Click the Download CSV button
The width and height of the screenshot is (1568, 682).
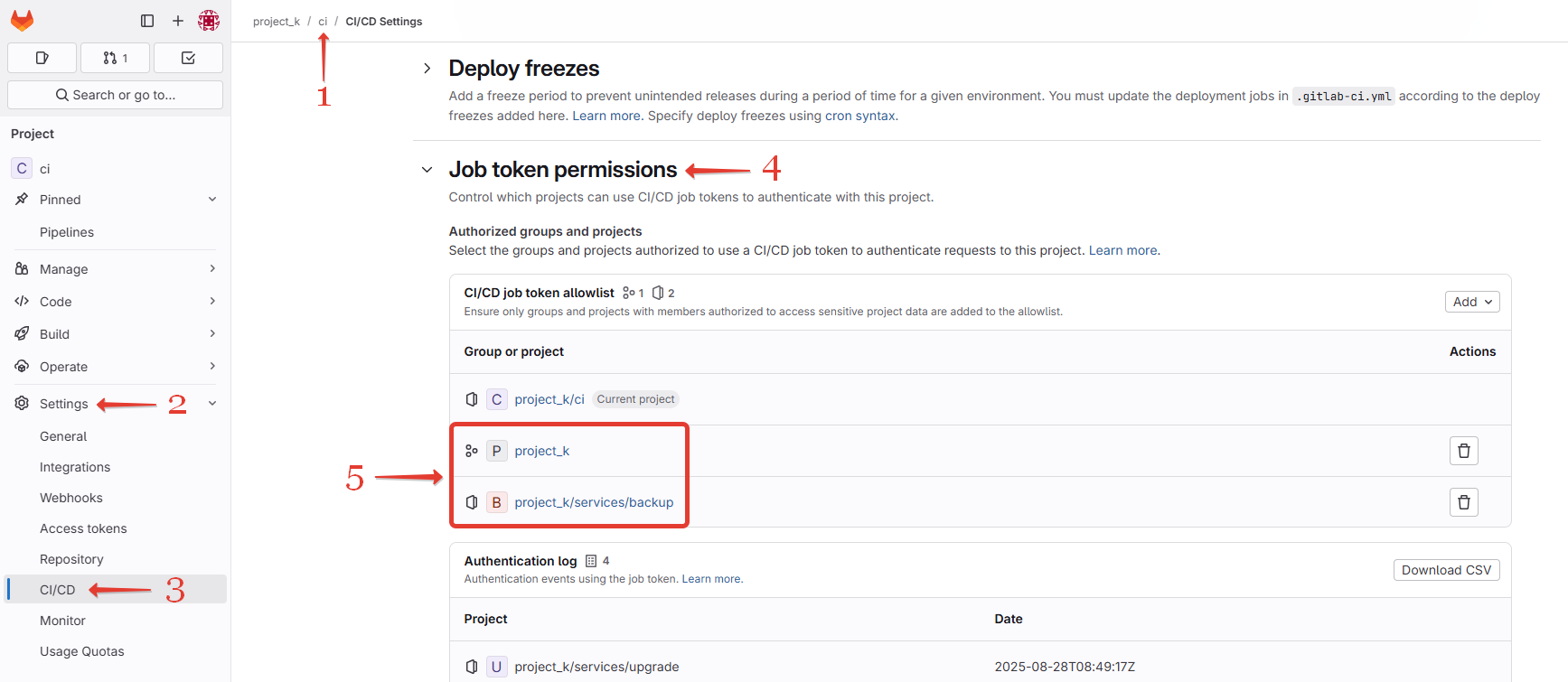pos(1445,570)
